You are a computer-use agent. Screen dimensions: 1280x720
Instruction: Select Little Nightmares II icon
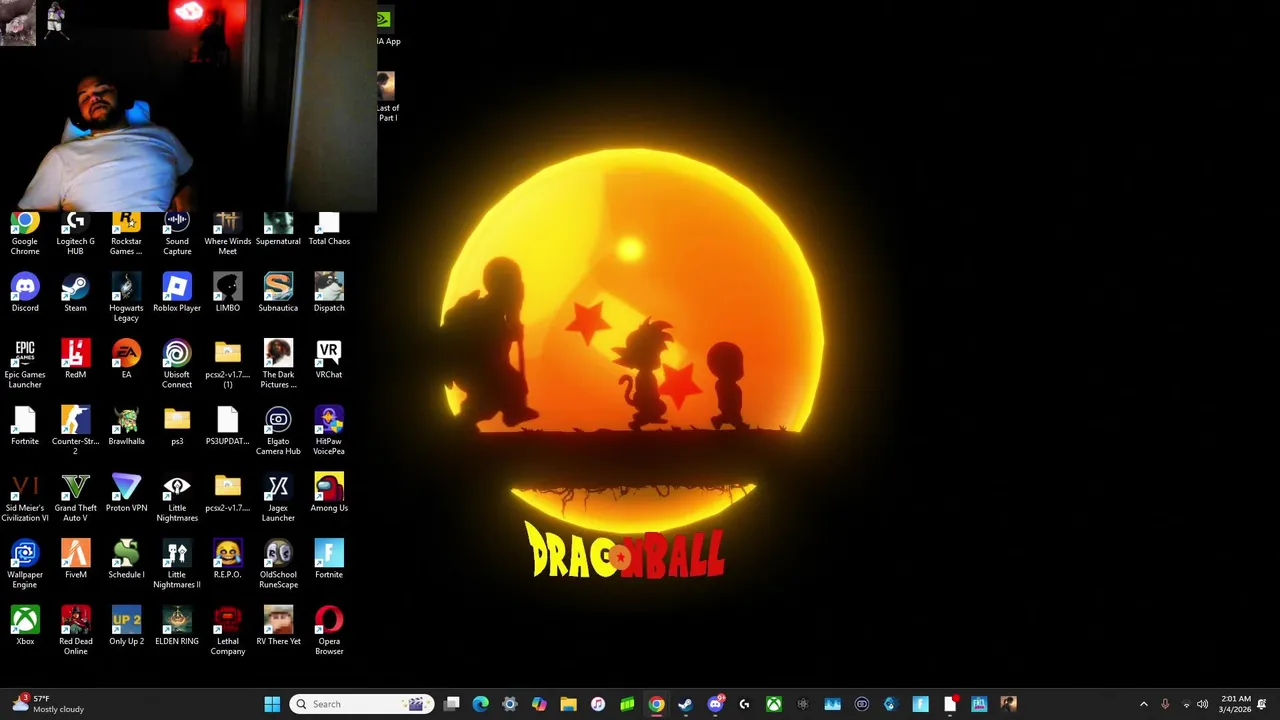[177, 564]
